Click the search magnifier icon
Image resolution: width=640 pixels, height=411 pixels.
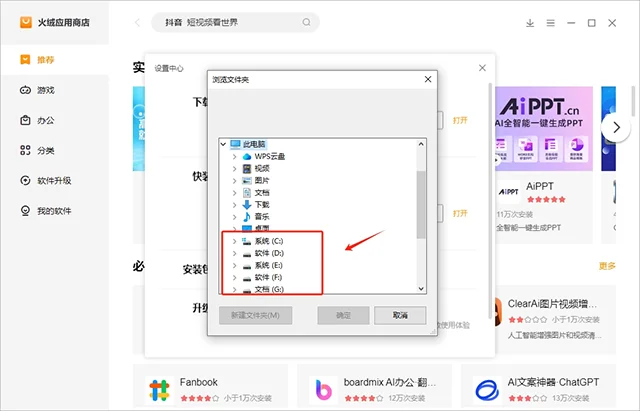(x=307, y=22)
